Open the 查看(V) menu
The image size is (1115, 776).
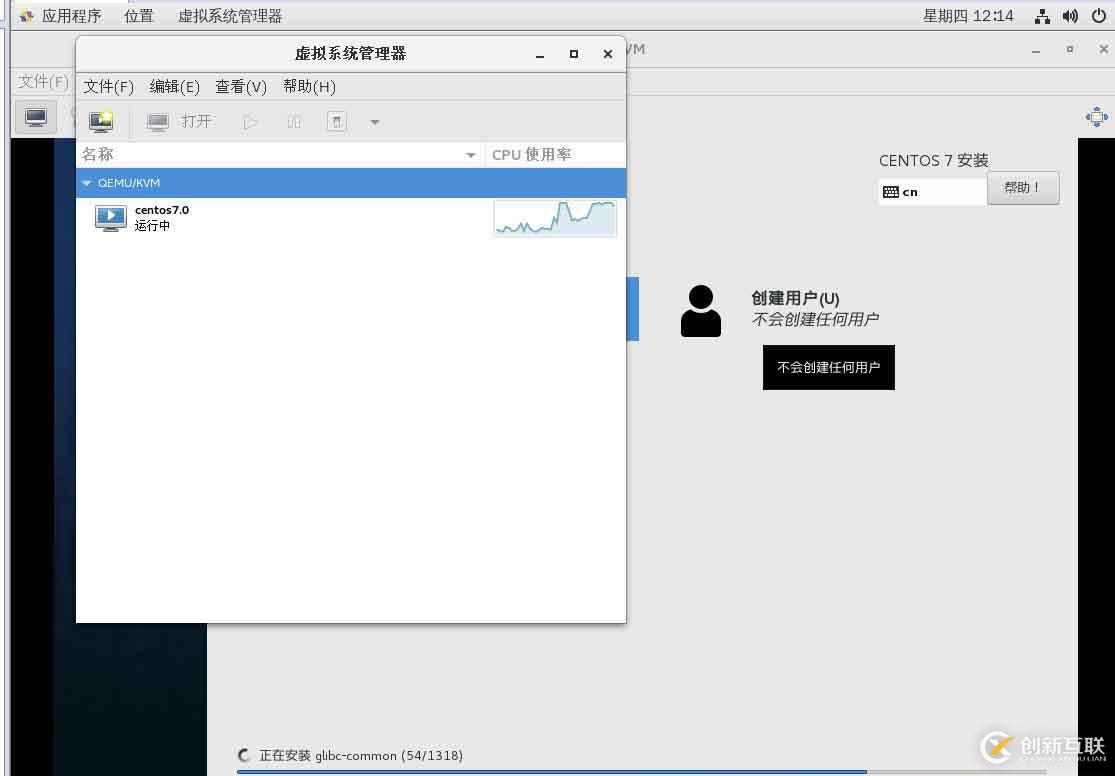pos(241,87)
